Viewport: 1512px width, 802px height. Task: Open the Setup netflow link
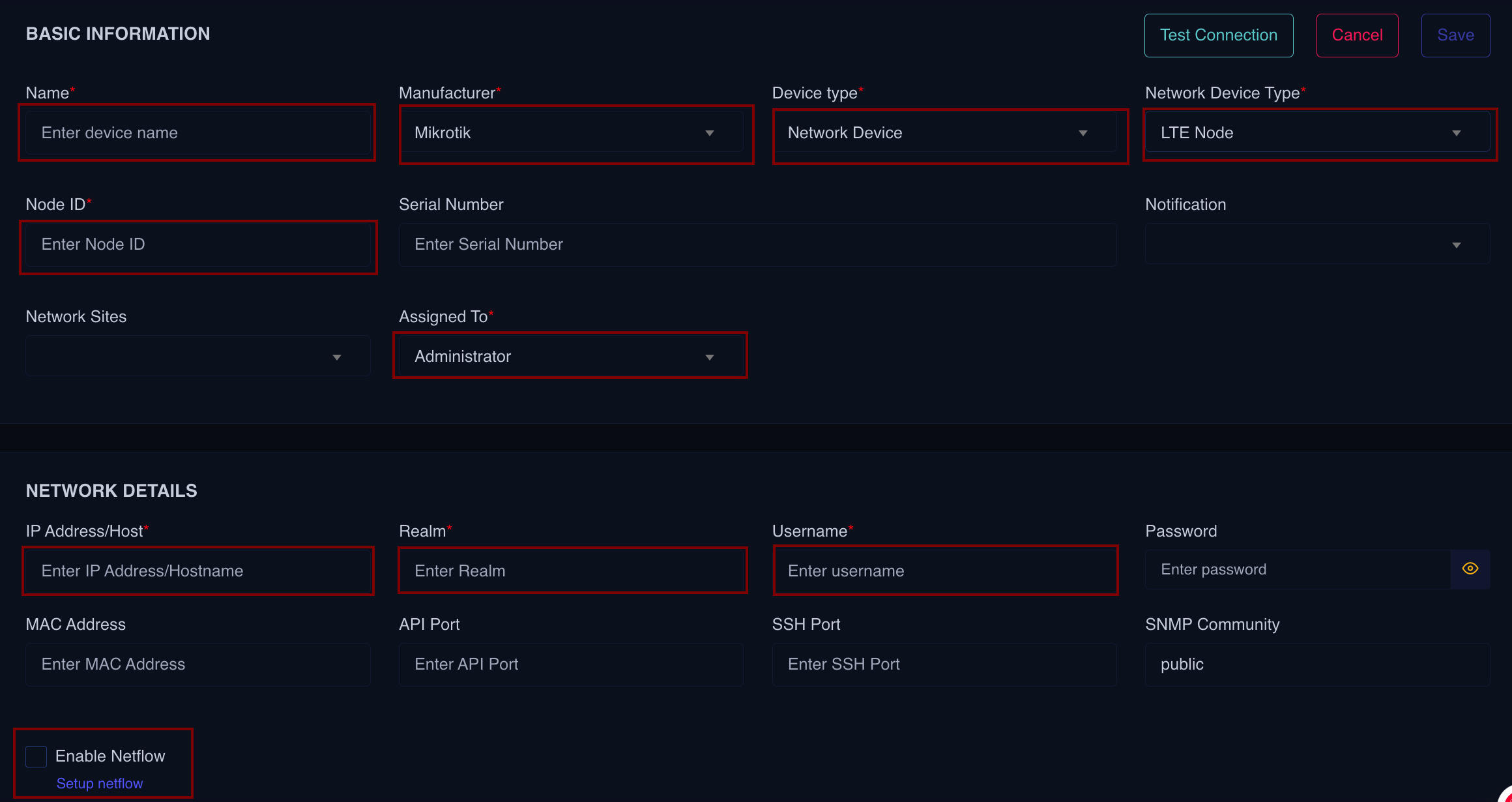click(100, 783)
